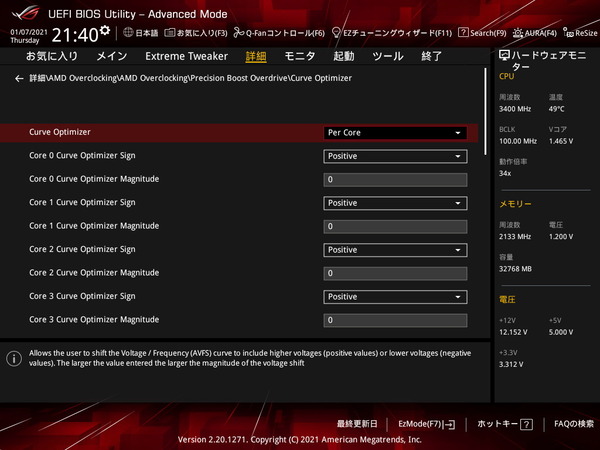Click Core 1 Curve Optimizer Magnitude field
This screenshot has height=450, width=600.
tap(395, 227)
